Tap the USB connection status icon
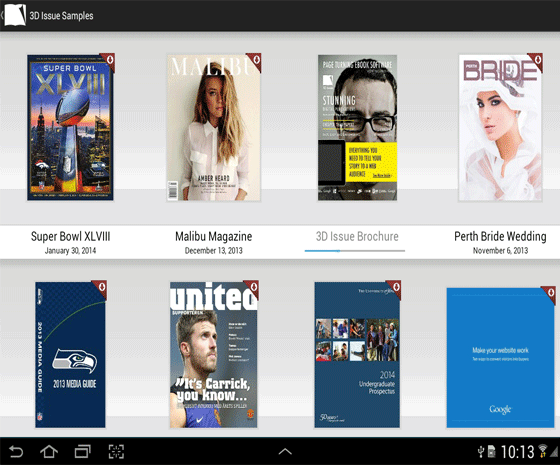The width and height of the screenshot is (560, 465). coord(481,452)
